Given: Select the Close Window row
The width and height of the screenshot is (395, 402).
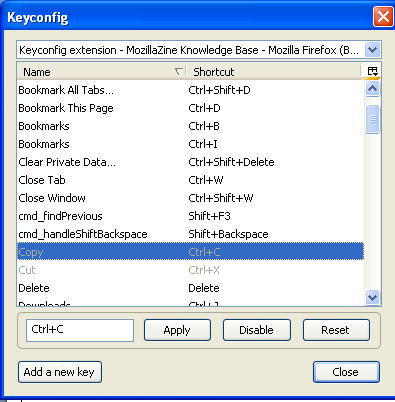Looking at the screenshot, I should click(190, 198).
